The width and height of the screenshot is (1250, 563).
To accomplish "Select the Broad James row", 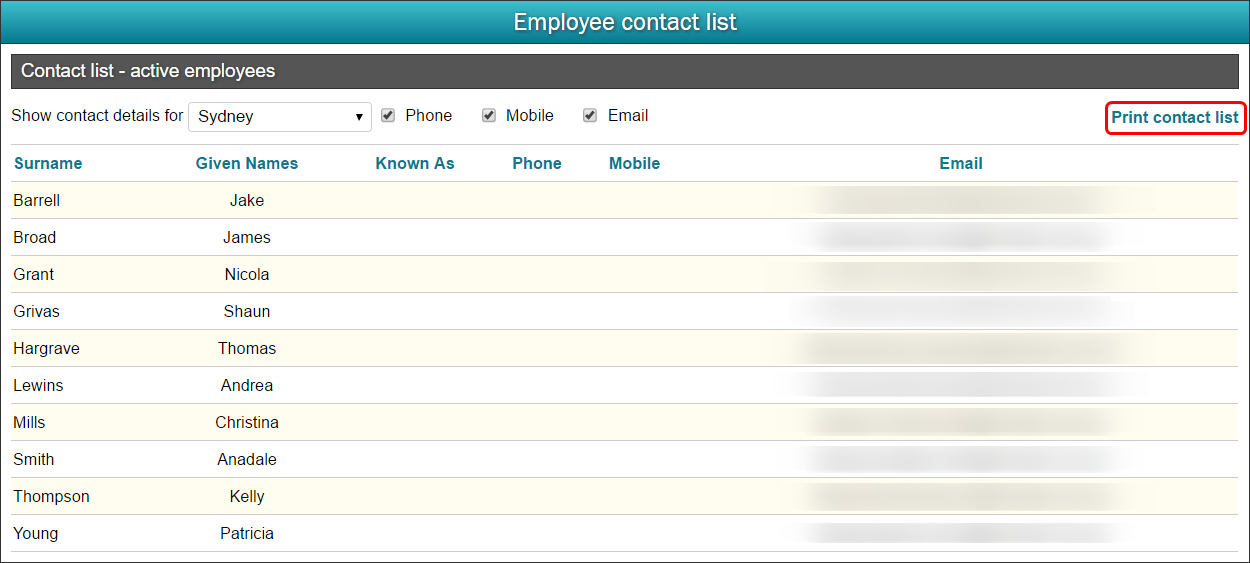I will [625, 237].
